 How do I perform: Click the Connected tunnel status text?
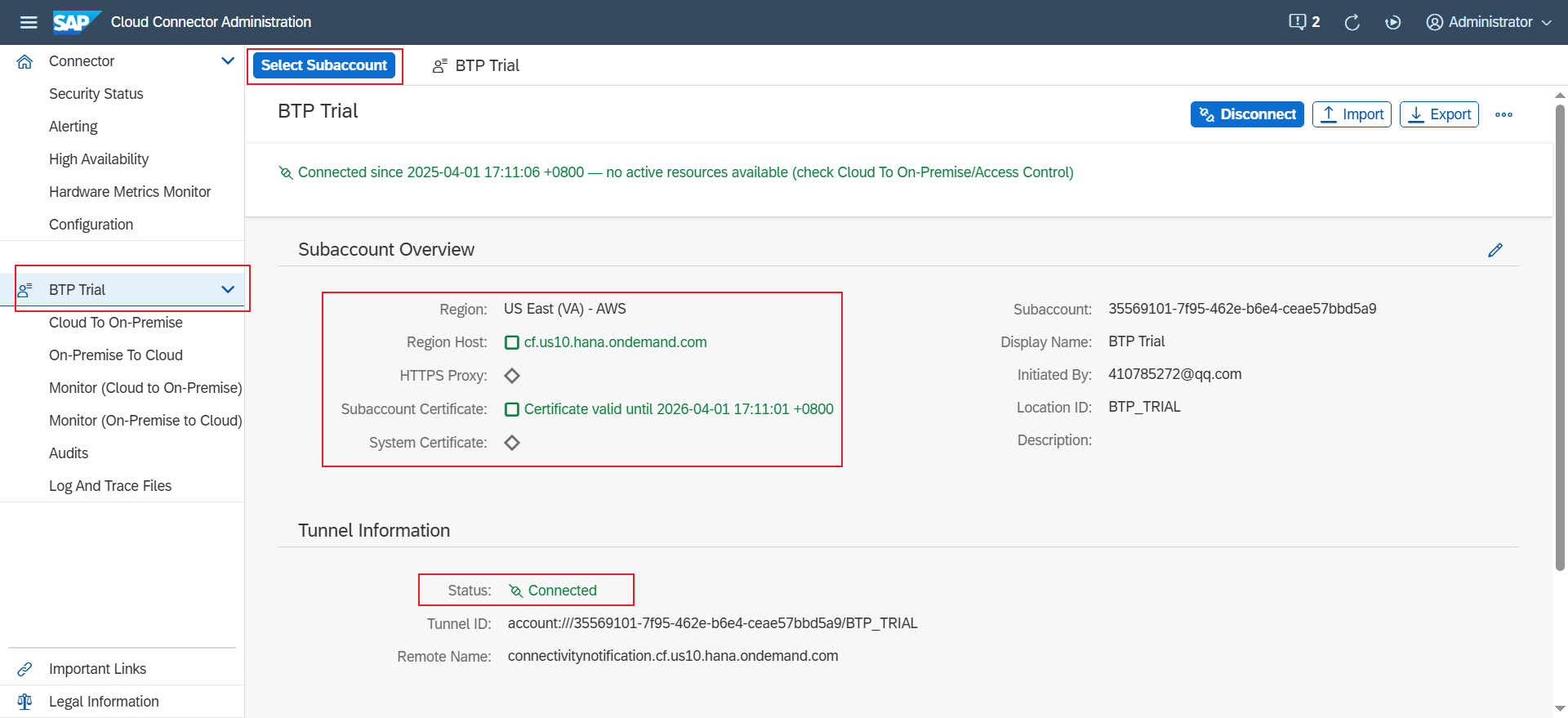click(x=563, y=591)
